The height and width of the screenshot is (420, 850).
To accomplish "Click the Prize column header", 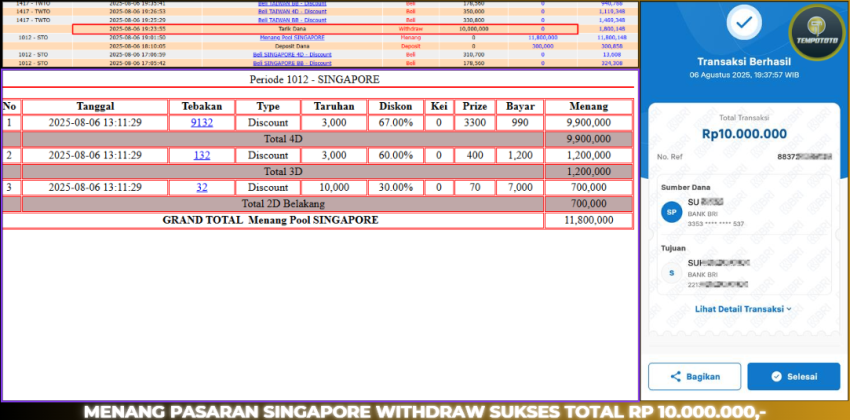I will [475, 107].
